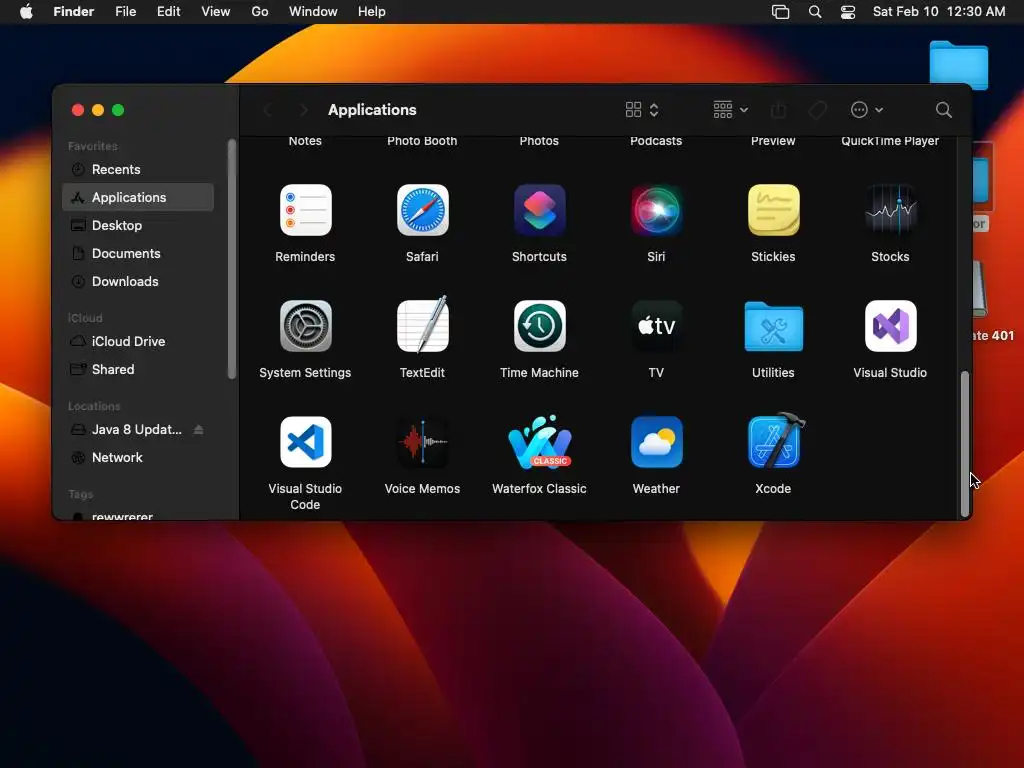The width and height of the screenshot is (1024, 768).
Task: Click the file list vertical scrollbar
Action: point(965,444)
